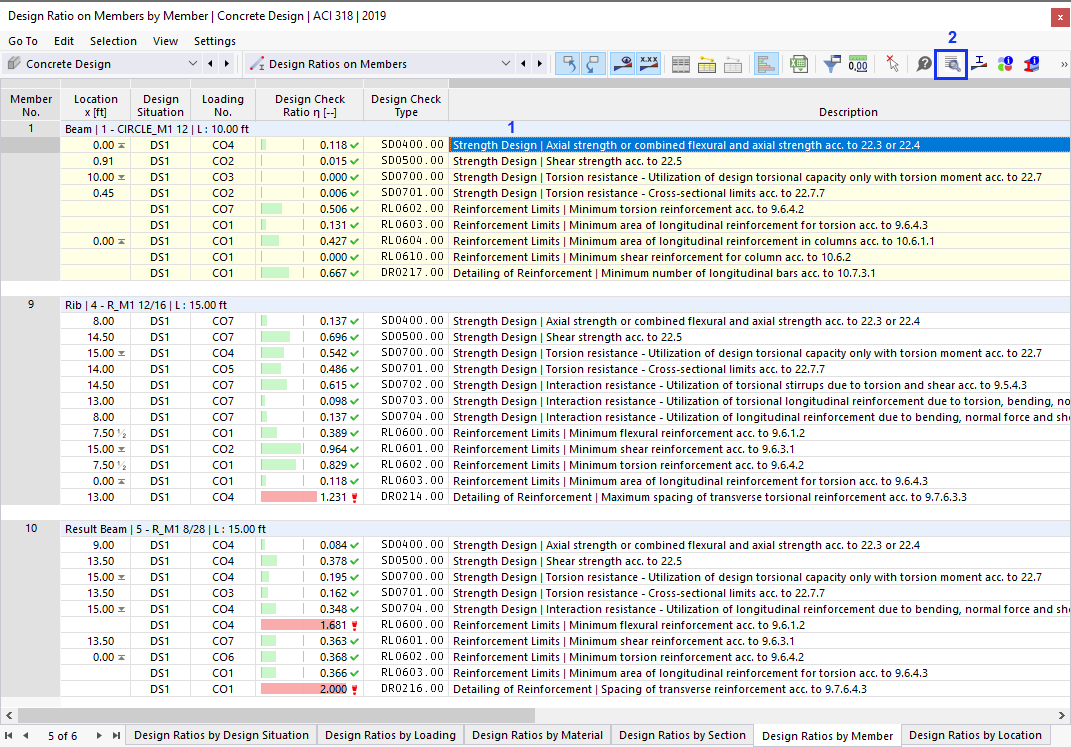Screen dimensions: 1071x747
Task: Click the red 1.231 ratio bar
Action: point(288,497)
